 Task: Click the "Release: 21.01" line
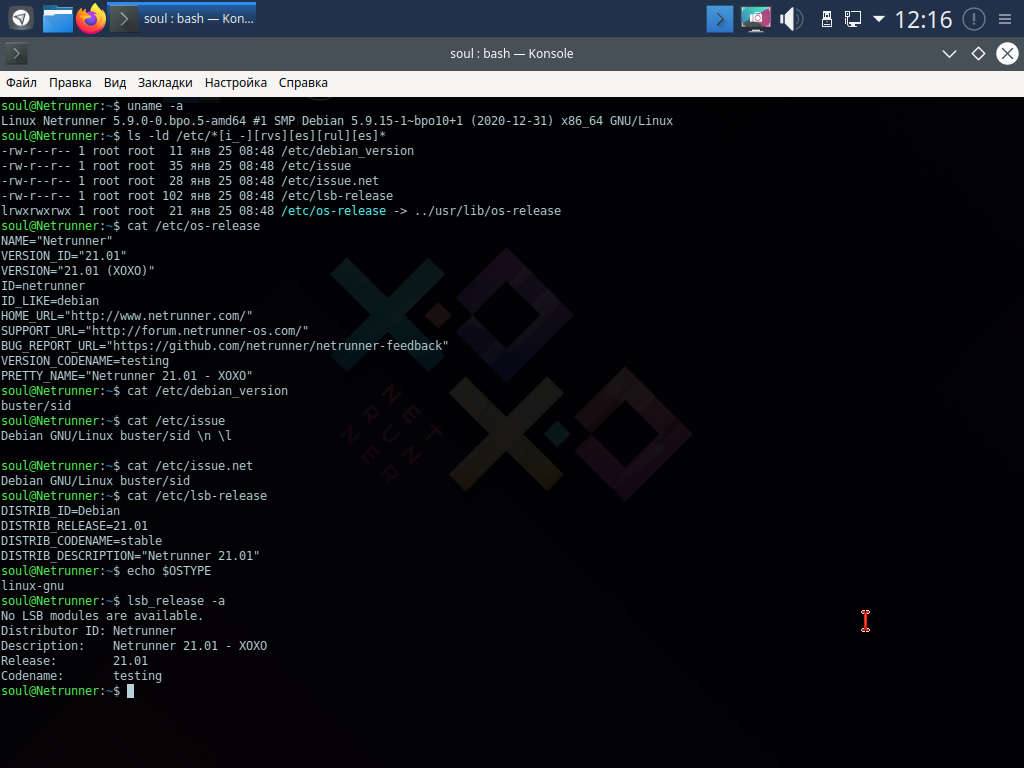tap(74, 662)
